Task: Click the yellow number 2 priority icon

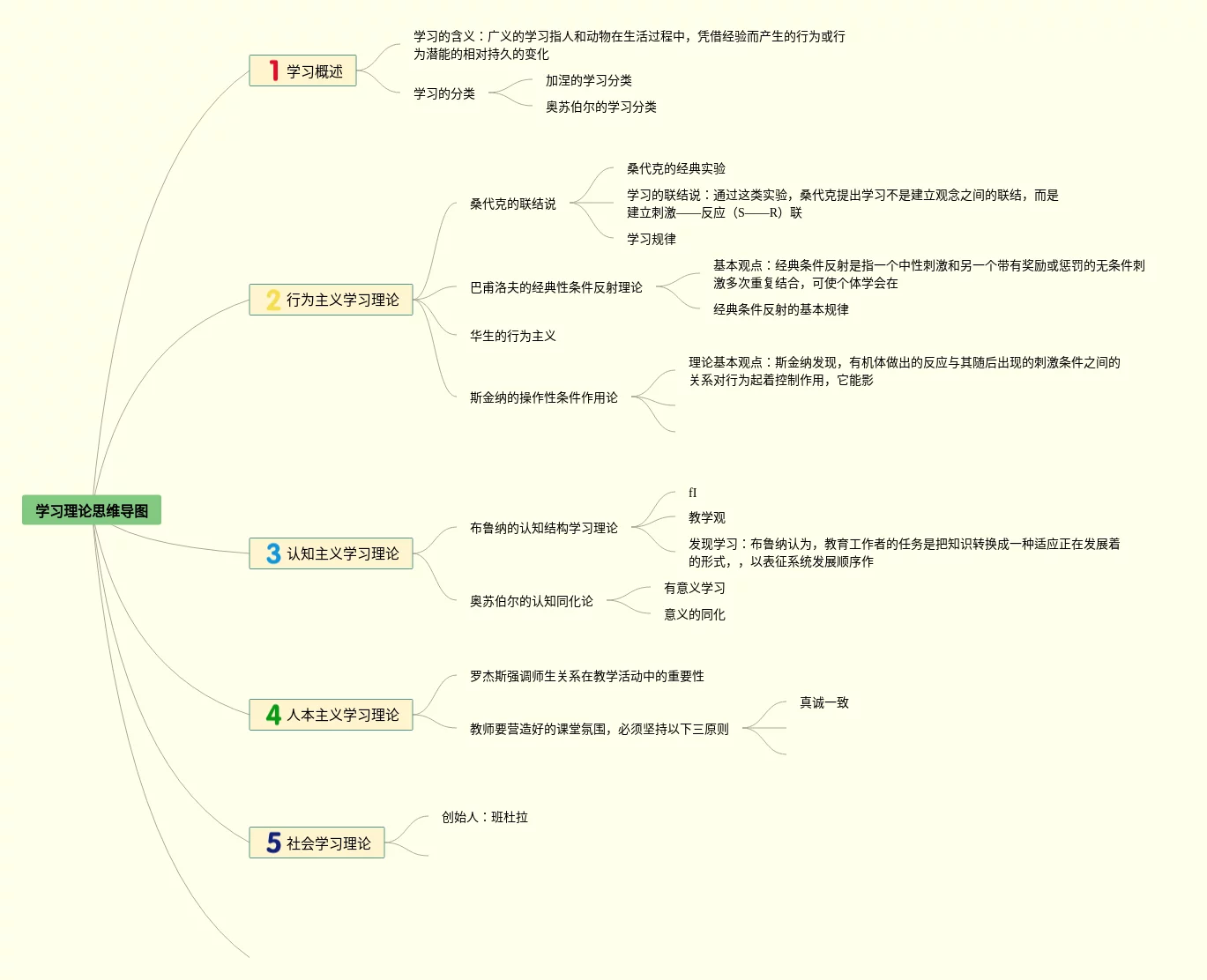Action: (273, 300)
